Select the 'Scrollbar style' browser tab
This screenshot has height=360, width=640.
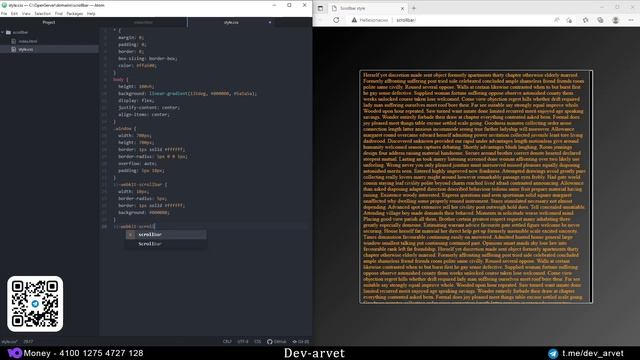coord(368,8)
